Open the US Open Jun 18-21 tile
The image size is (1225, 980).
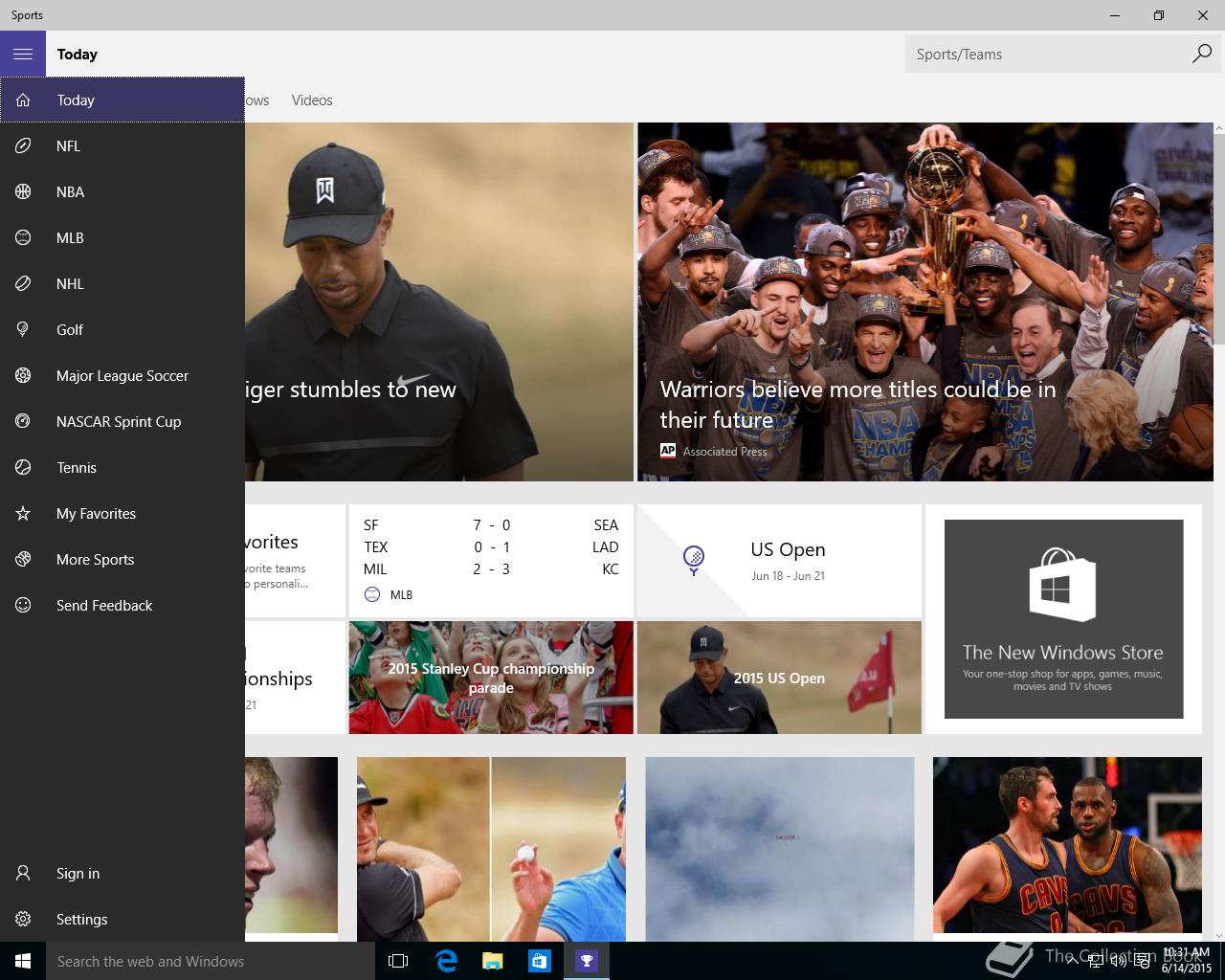[x=779, y=561]
